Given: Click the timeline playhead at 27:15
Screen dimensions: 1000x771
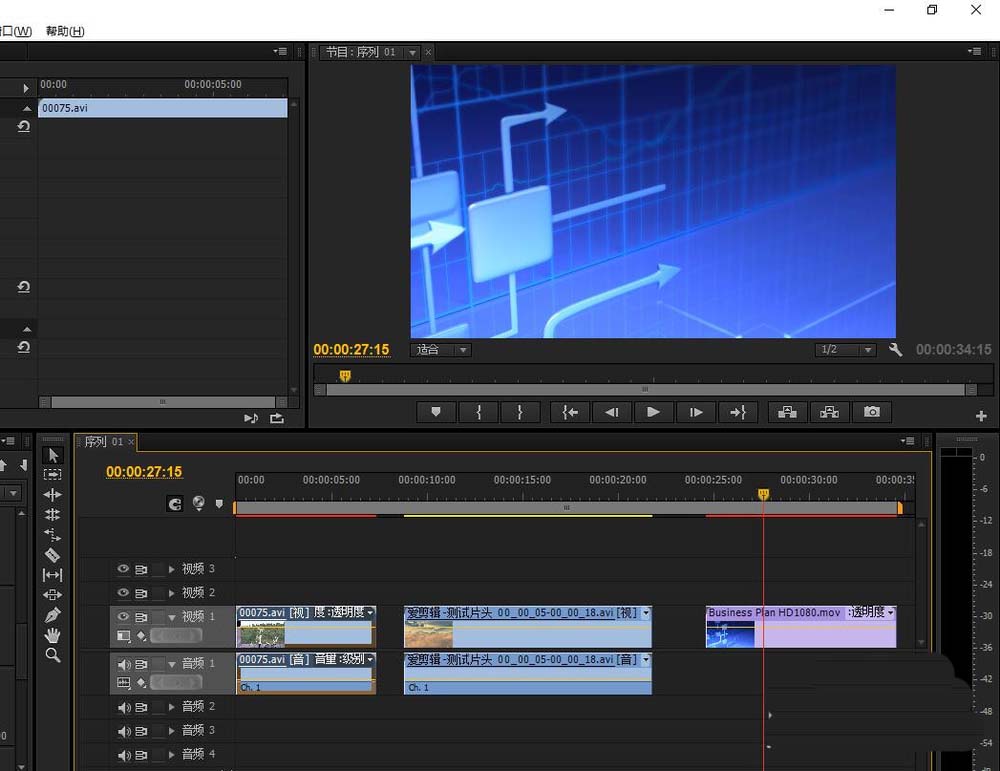Looking at the screenshot, I should click(x=763, y=494).
